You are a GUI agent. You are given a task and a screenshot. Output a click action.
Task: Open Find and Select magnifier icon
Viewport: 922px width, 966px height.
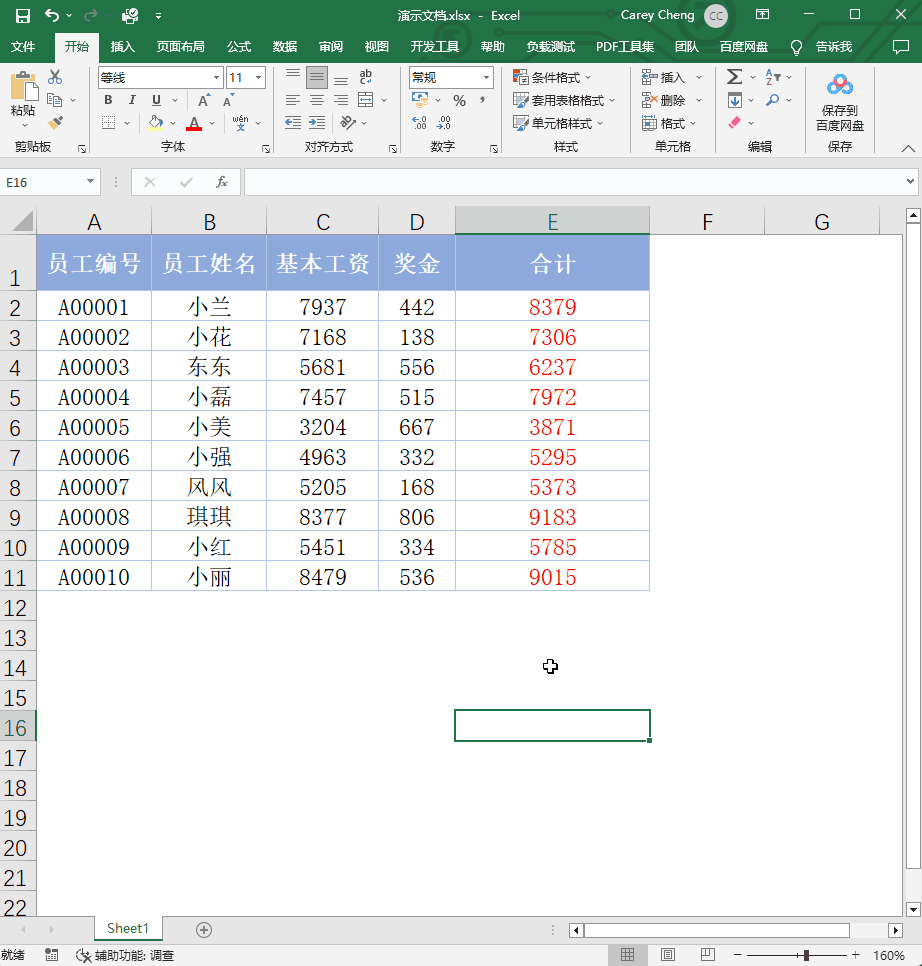773,100
